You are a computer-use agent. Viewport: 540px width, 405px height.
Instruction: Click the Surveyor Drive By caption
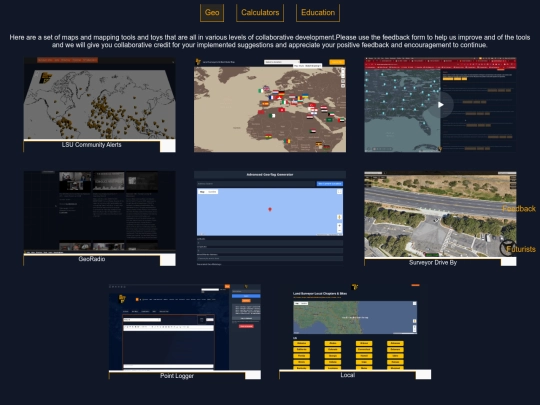433,262
